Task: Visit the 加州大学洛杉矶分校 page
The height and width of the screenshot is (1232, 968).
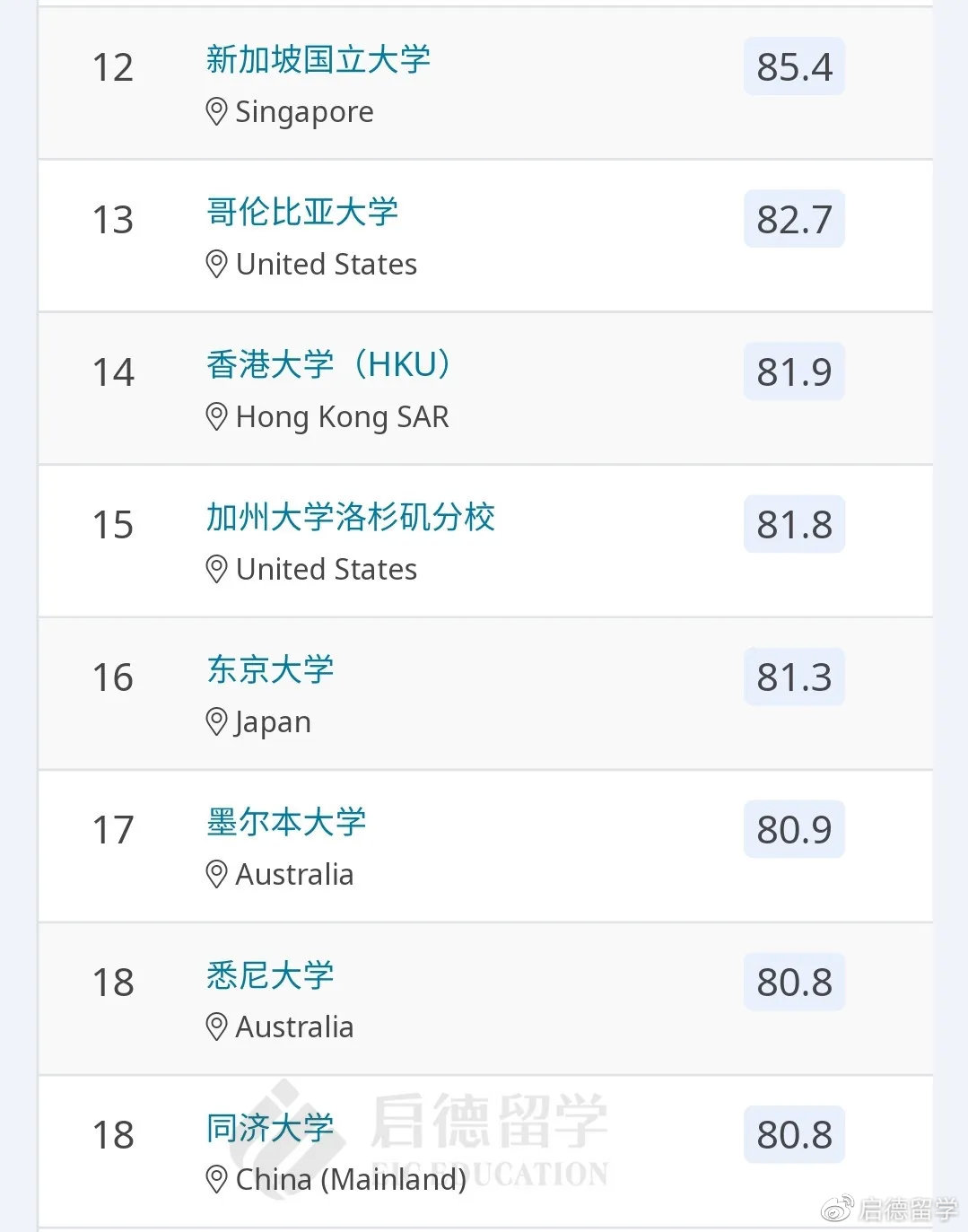Action: click(351, 518)
